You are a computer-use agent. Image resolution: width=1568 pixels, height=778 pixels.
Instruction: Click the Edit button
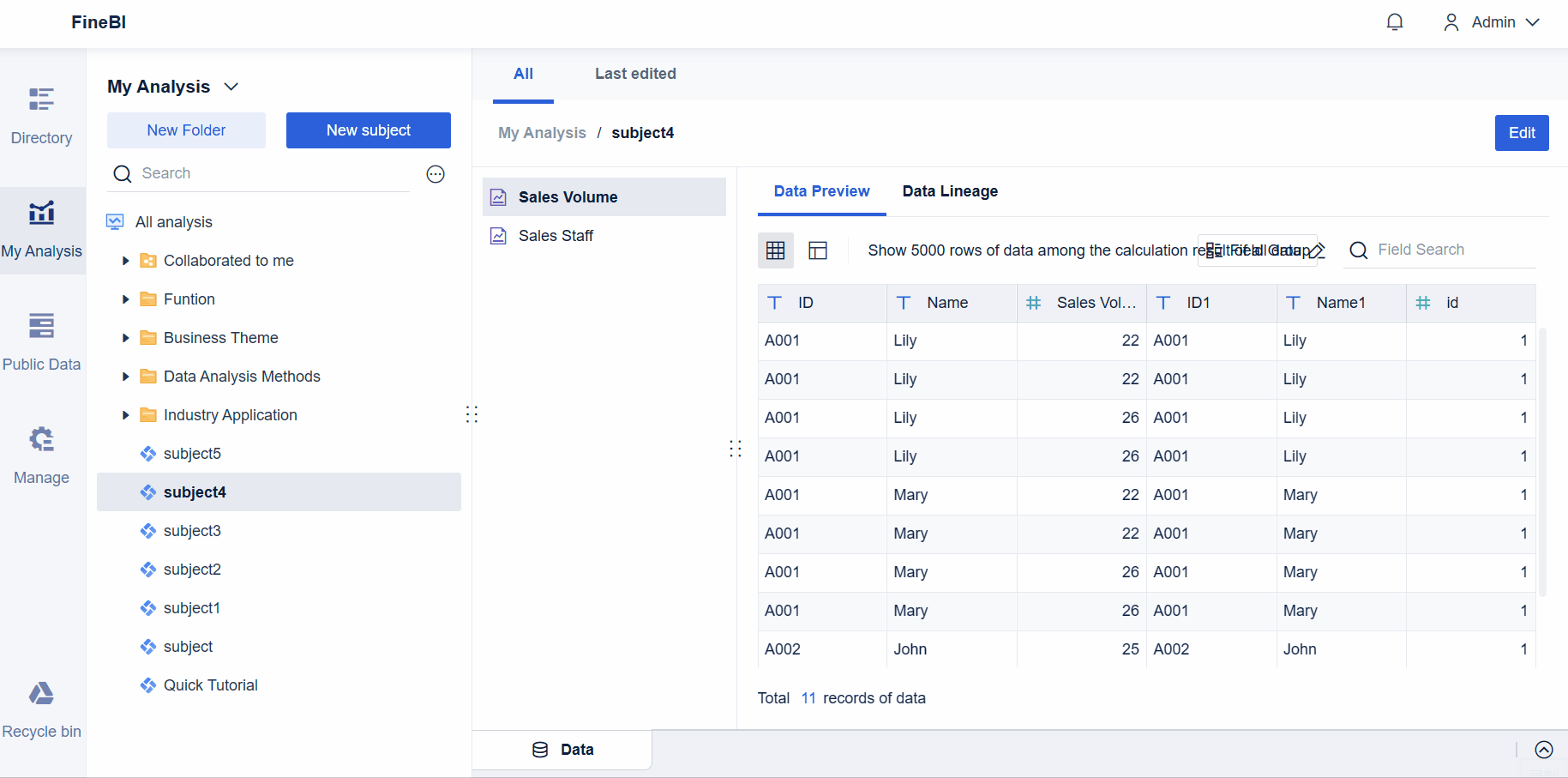tap(1521, 133)
